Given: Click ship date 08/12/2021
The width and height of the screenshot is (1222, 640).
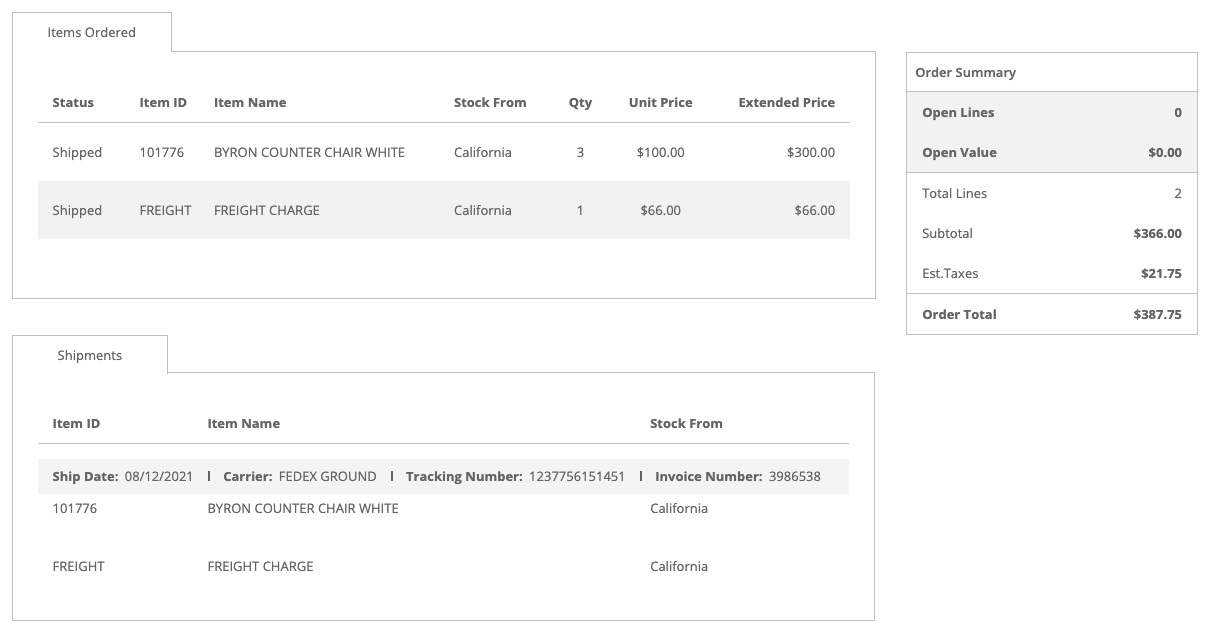Looking at the screenshot, I should [x=159, y=477].
